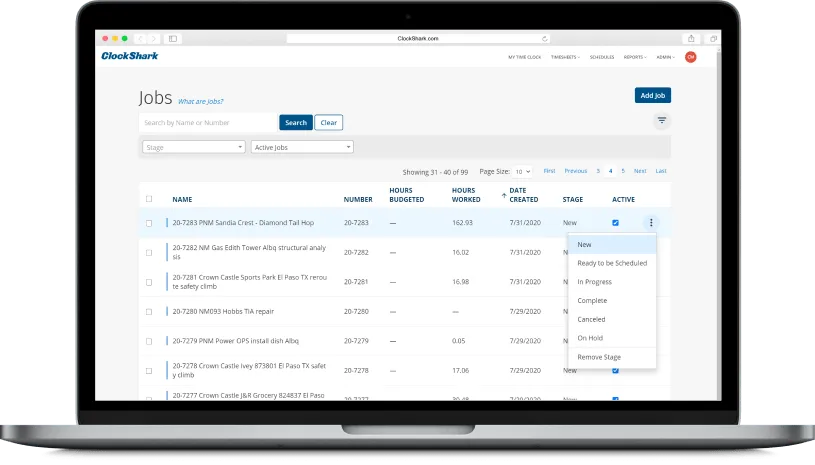Click the Add Job button
The image size is (815, 465).
click(653, 95)
